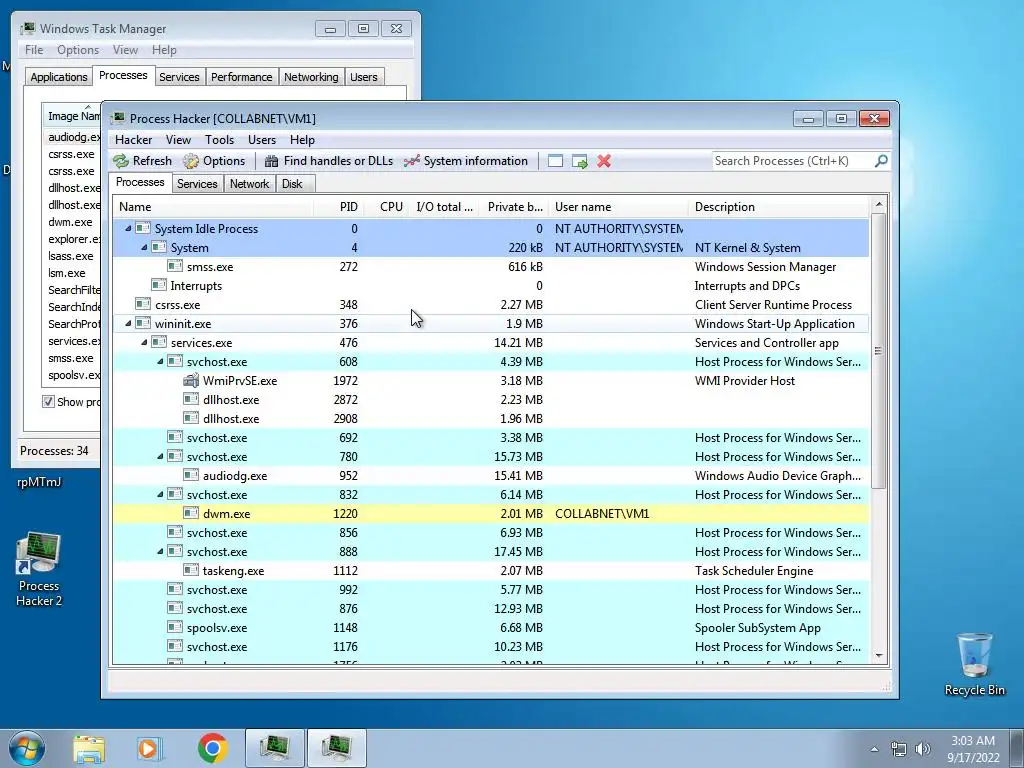Click the Refresh toolbar icon in Process Hacker
1024x768 pixels.
(x=121, y=161)
